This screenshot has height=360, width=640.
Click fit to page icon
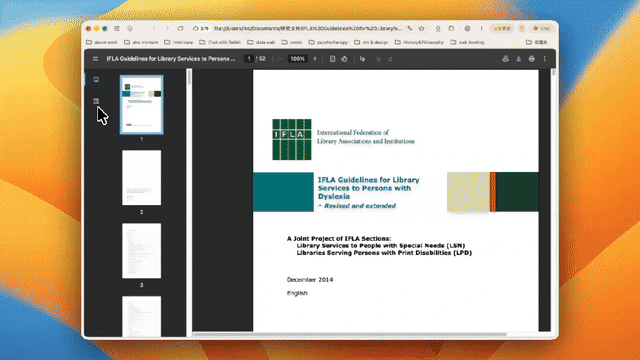332,59
